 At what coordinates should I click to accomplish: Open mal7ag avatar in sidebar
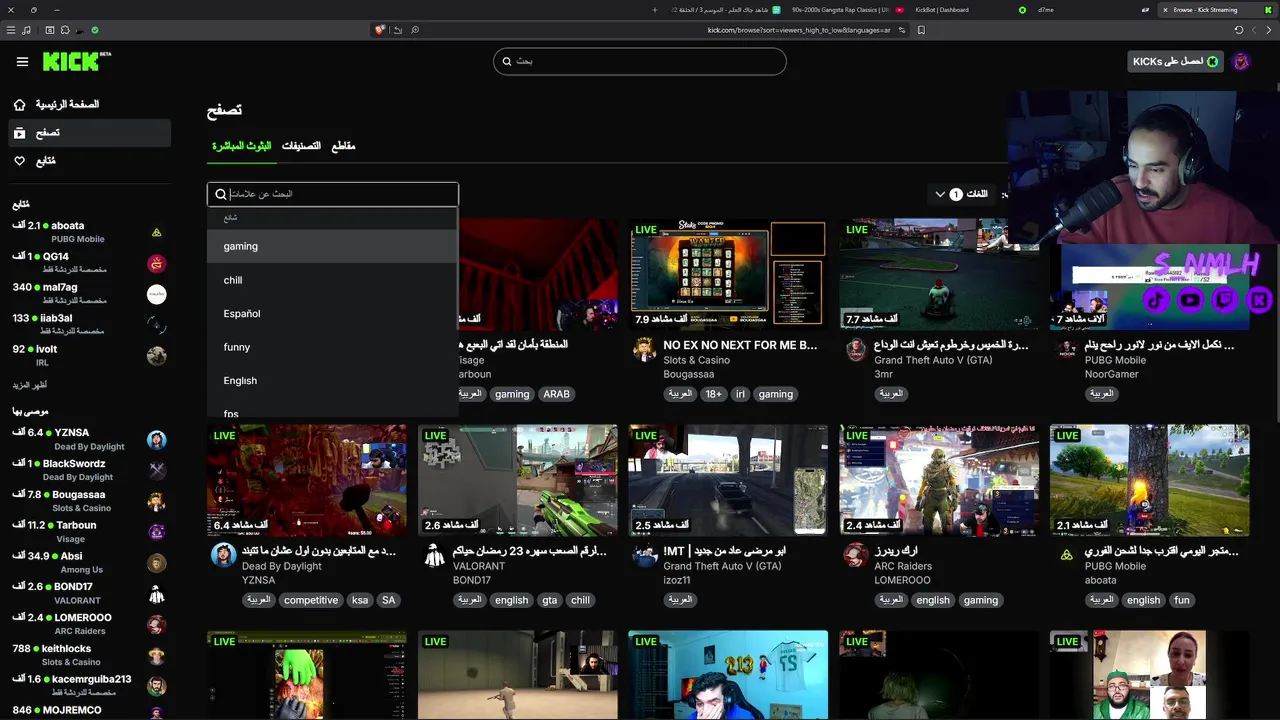click(x=156, y=294)
